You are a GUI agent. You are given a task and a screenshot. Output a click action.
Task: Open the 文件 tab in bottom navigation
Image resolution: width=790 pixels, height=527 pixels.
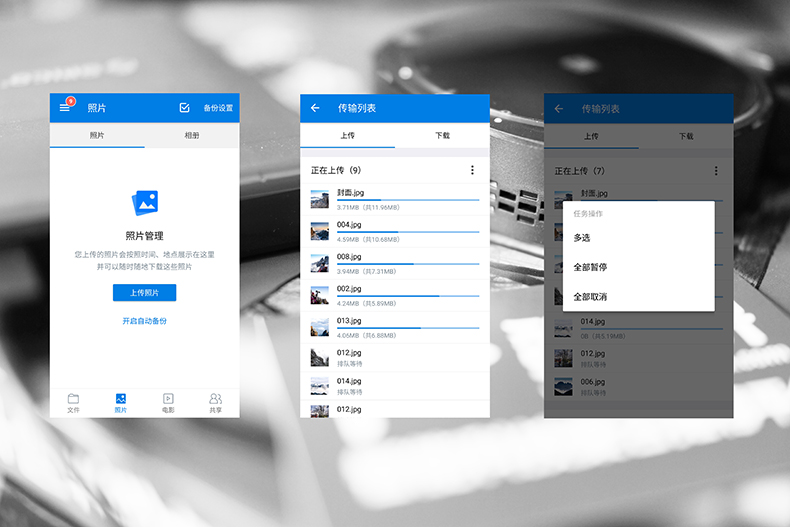point(73,403)
